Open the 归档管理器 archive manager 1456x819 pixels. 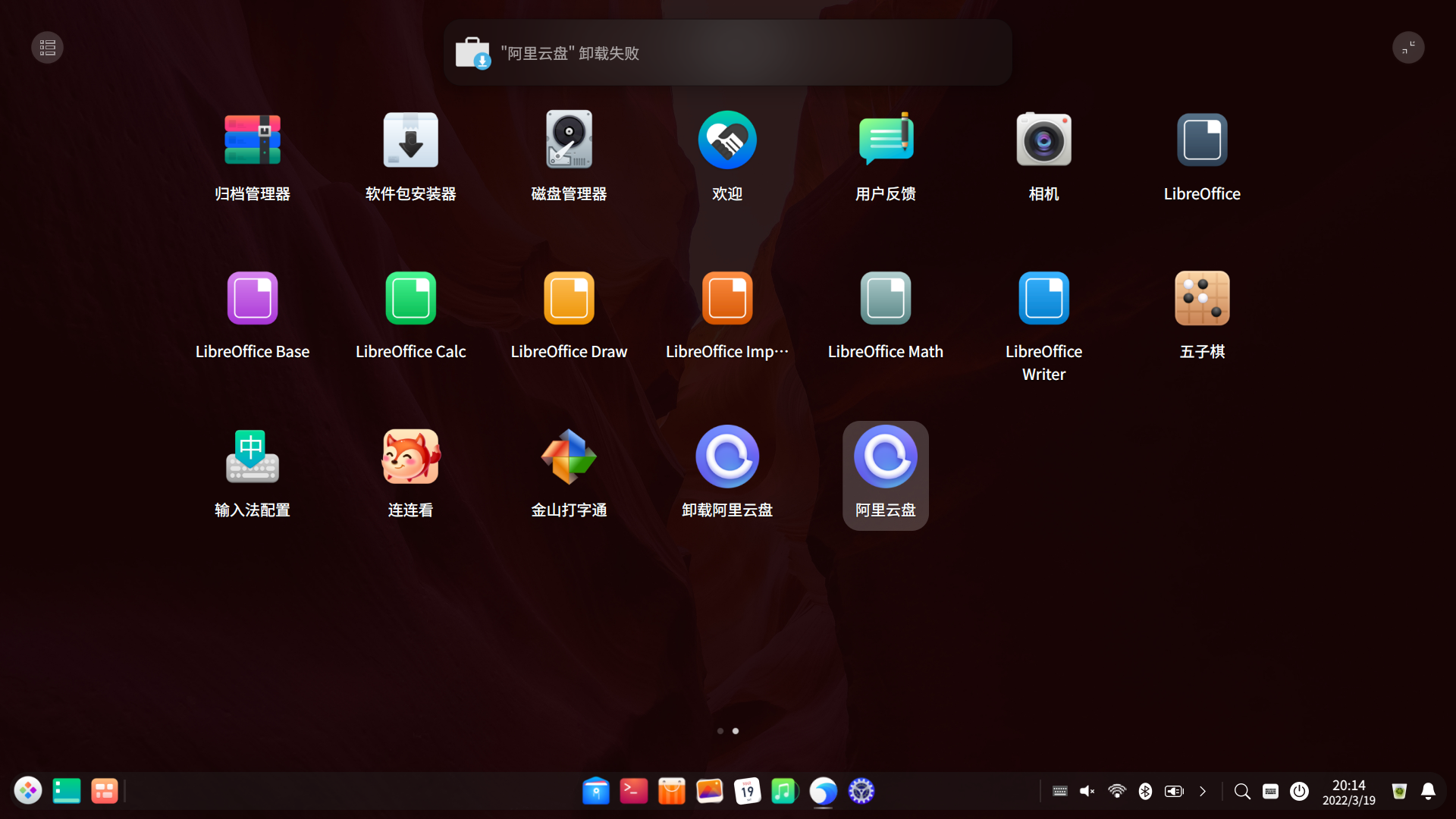pos(253,140)
